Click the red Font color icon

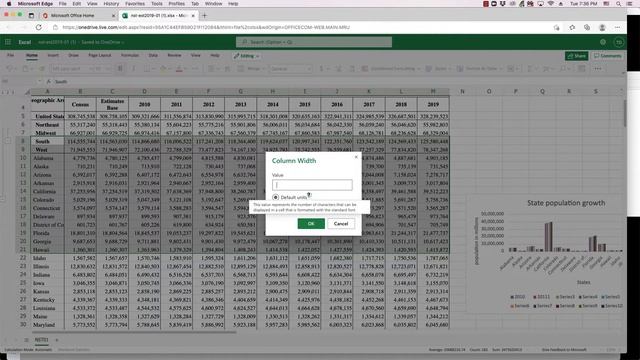point(179,69)
